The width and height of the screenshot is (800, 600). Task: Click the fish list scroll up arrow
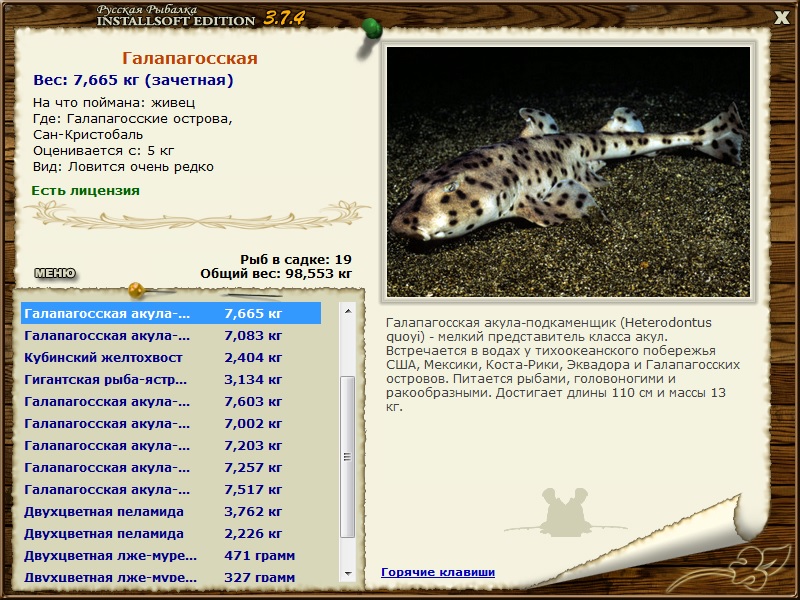pos(348,311)
